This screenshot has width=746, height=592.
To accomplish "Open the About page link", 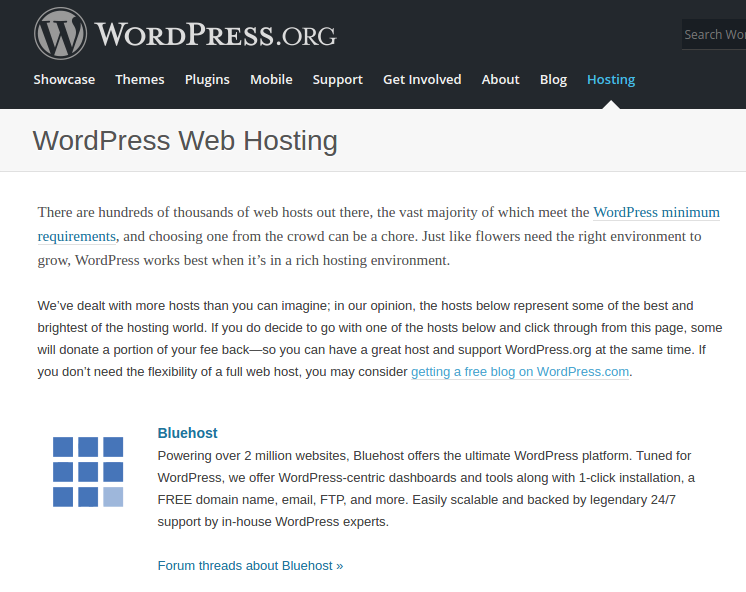I will [x=500, y=79].
